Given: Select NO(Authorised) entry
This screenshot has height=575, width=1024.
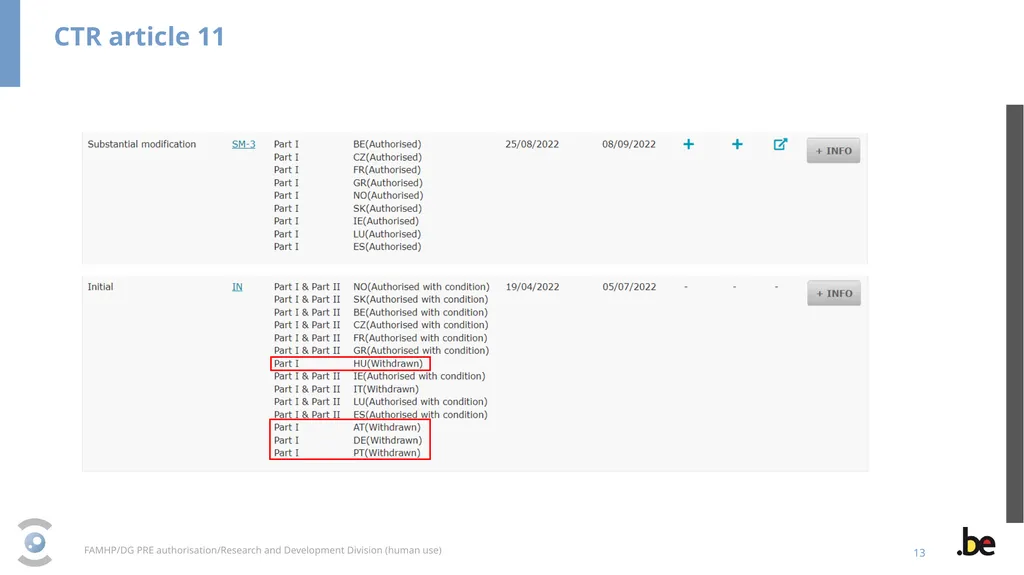Looking at the screenshot, I should pos(388,195).
